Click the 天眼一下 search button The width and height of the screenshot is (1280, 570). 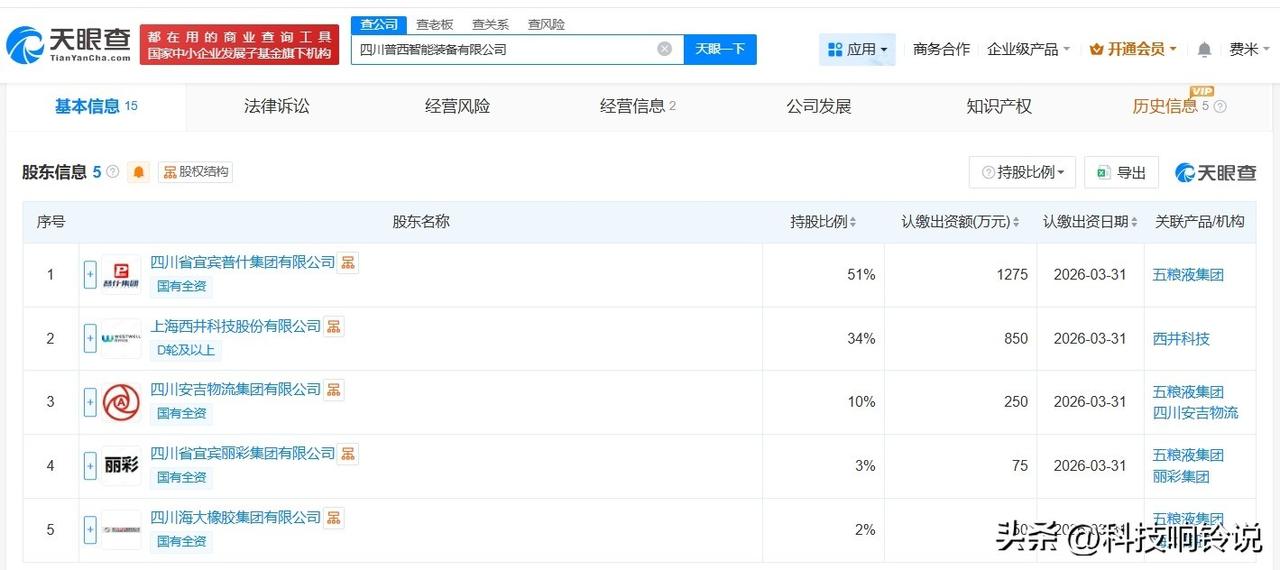pos(720,49)
